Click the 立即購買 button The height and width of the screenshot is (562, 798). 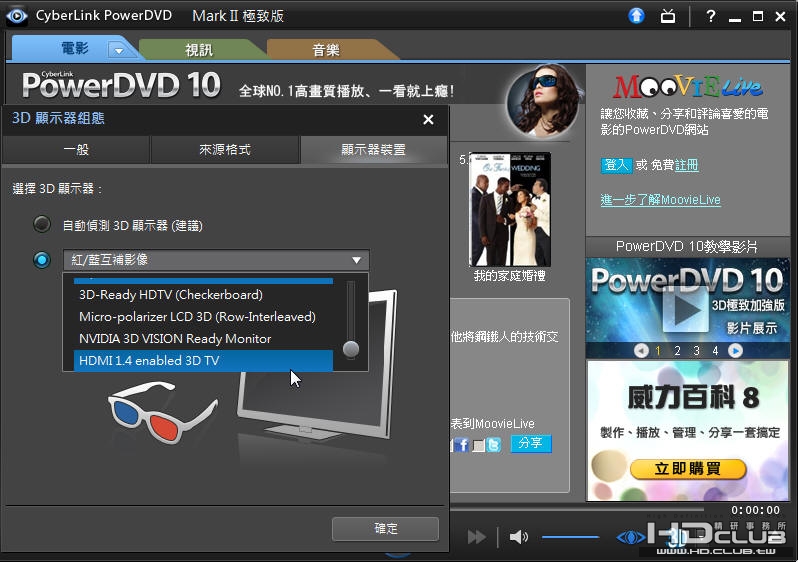[688, 469]
